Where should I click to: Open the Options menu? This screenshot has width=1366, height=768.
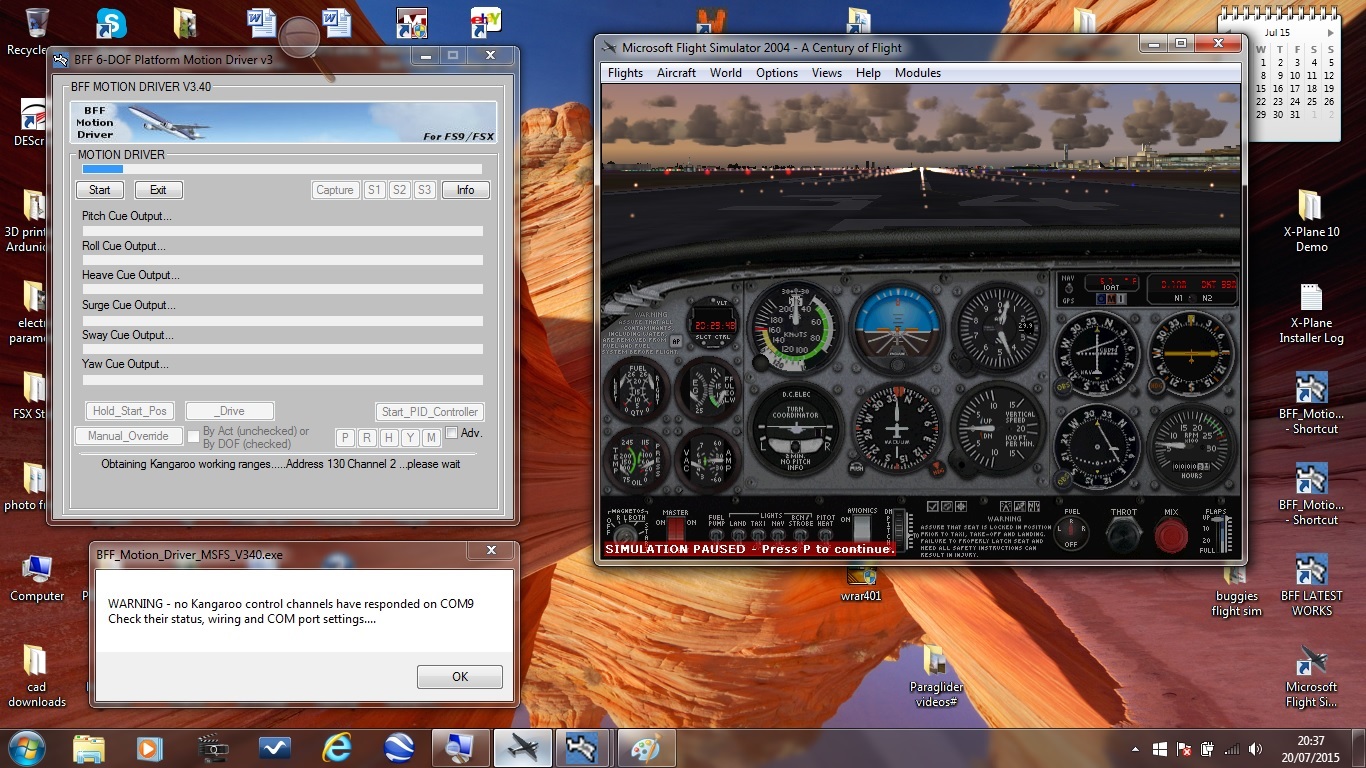click(x=777, y=73)
